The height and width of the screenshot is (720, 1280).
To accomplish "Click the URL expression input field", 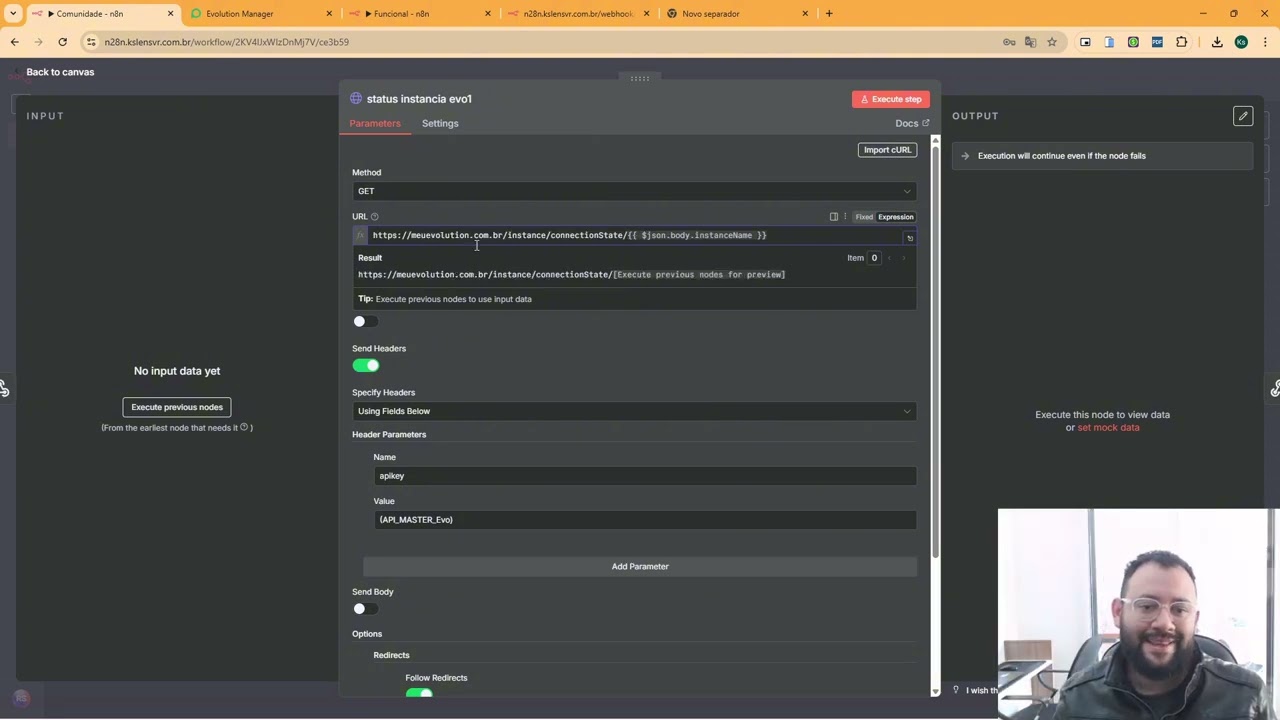I will [x=636, y=236].
